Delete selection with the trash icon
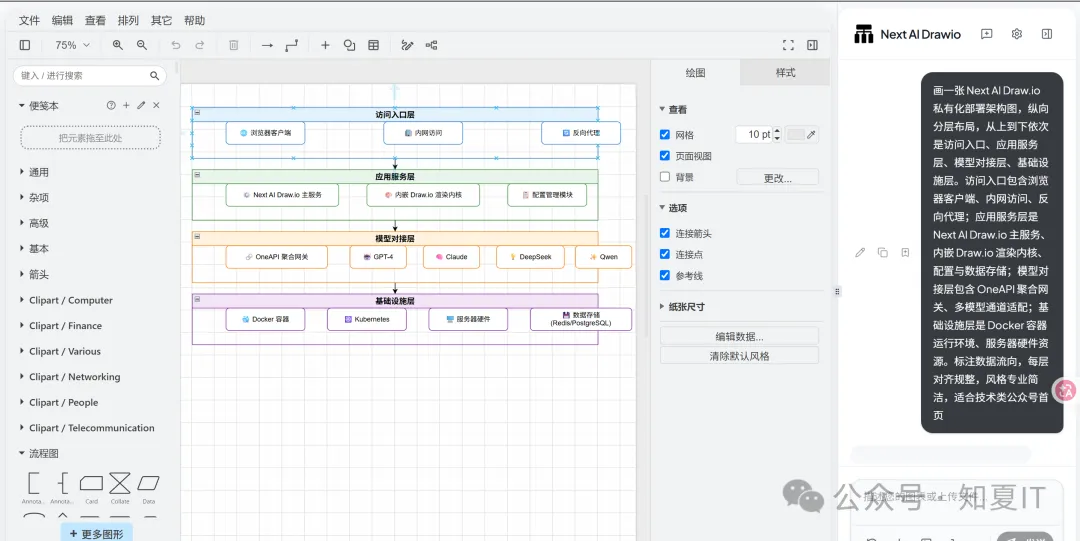This screenshot has width=1080, height=541. tap(233, 45)
